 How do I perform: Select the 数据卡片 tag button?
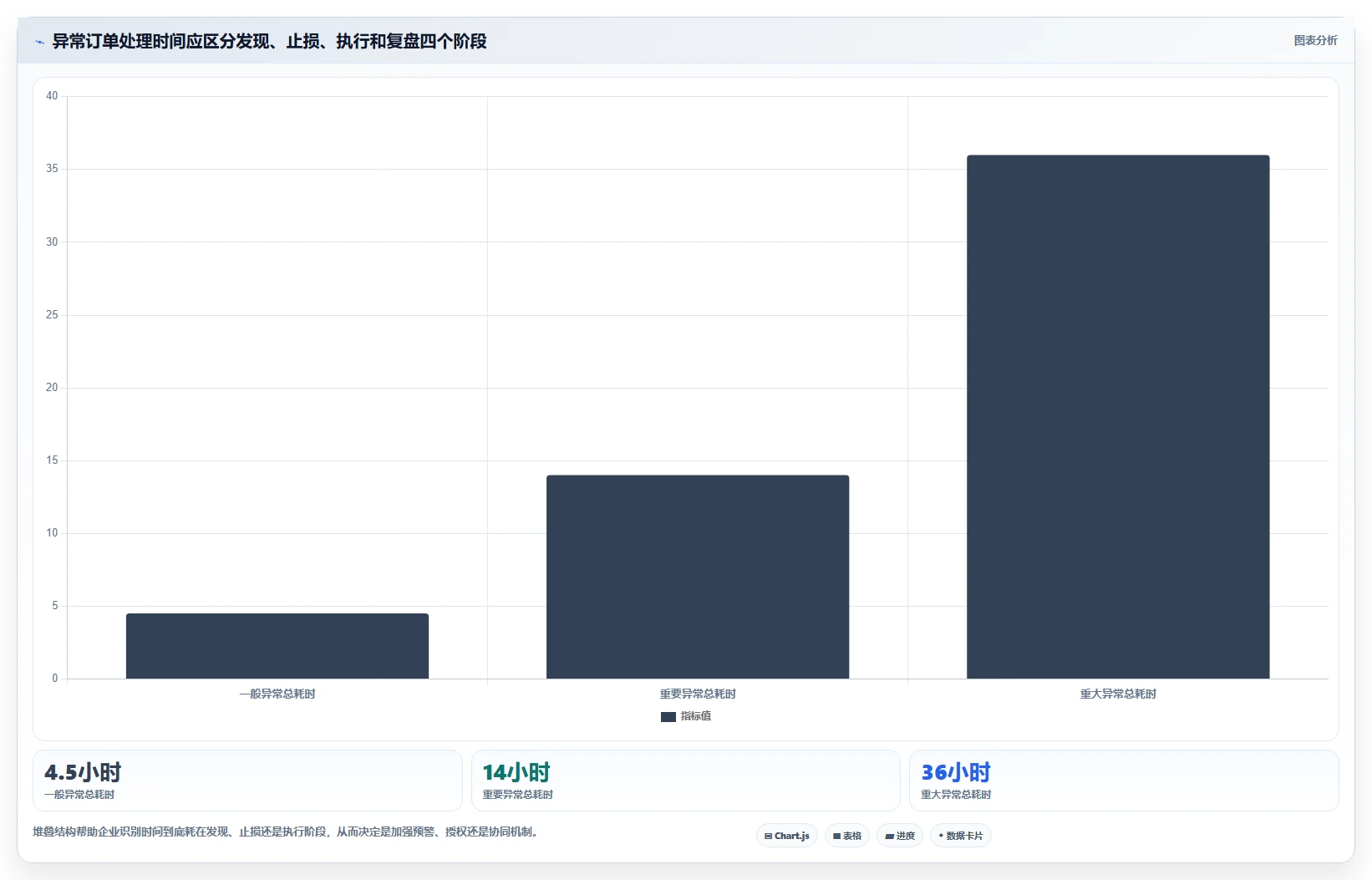pos(961,836)
